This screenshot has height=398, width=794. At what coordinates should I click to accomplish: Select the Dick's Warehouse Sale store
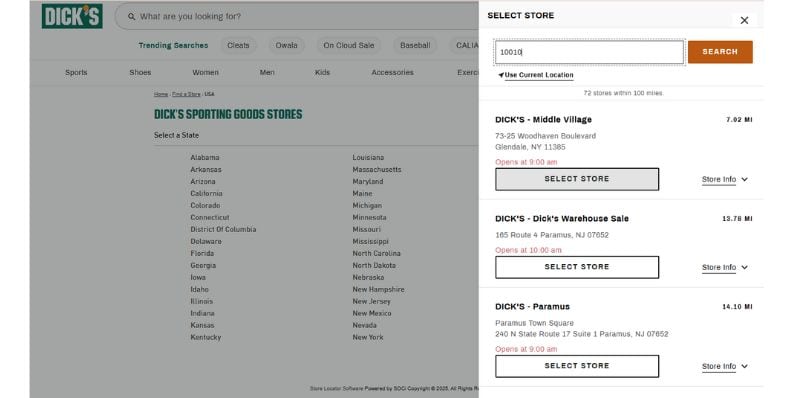point(577,267)
